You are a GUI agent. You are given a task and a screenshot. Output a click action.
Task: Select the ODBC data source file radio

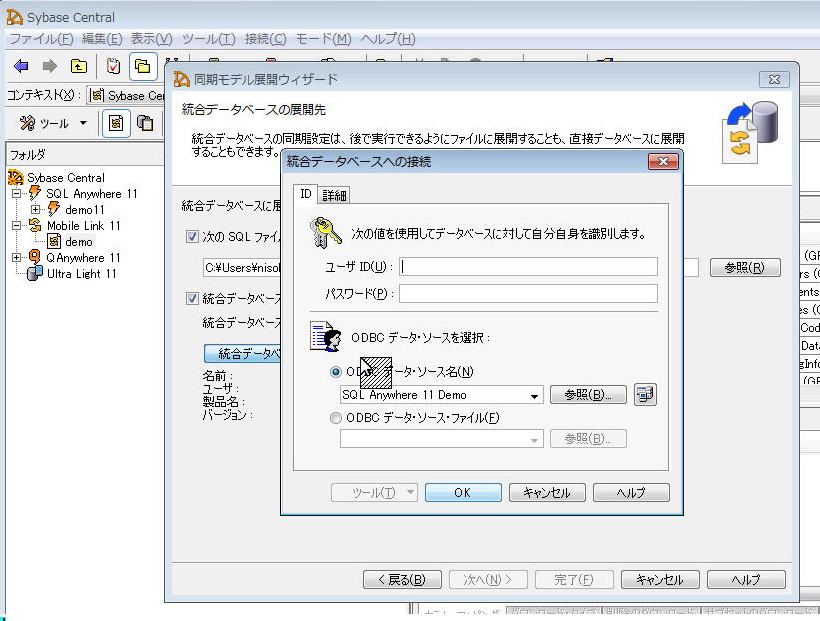point(336,418)
